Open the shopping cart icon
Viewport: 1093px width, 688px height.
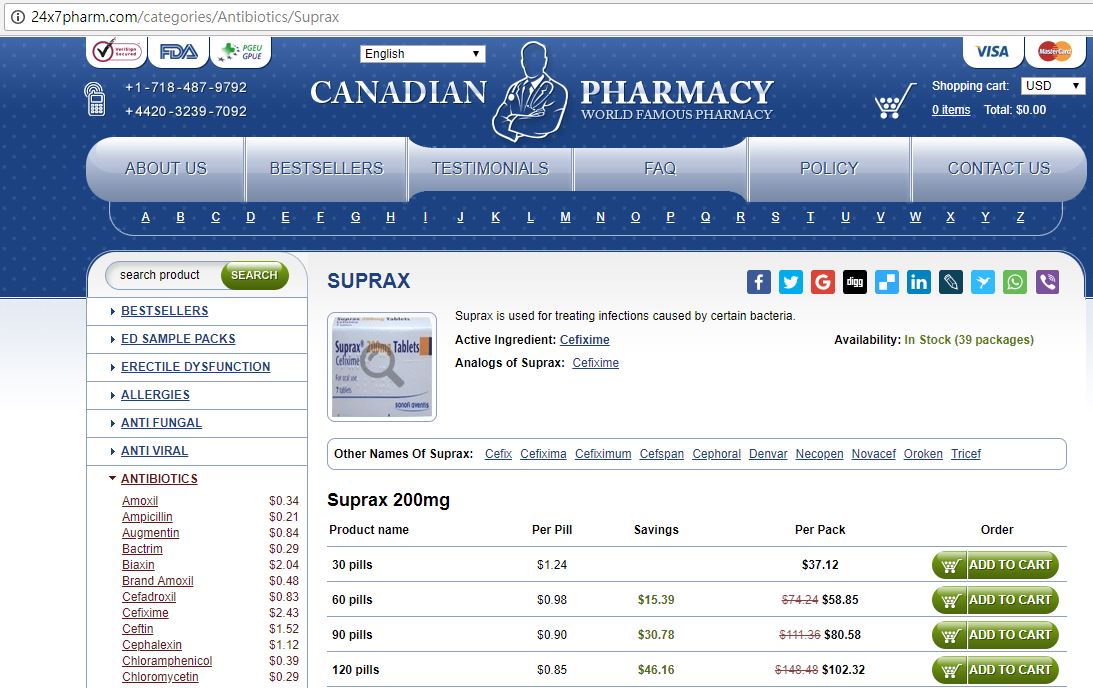coord(895,101)
